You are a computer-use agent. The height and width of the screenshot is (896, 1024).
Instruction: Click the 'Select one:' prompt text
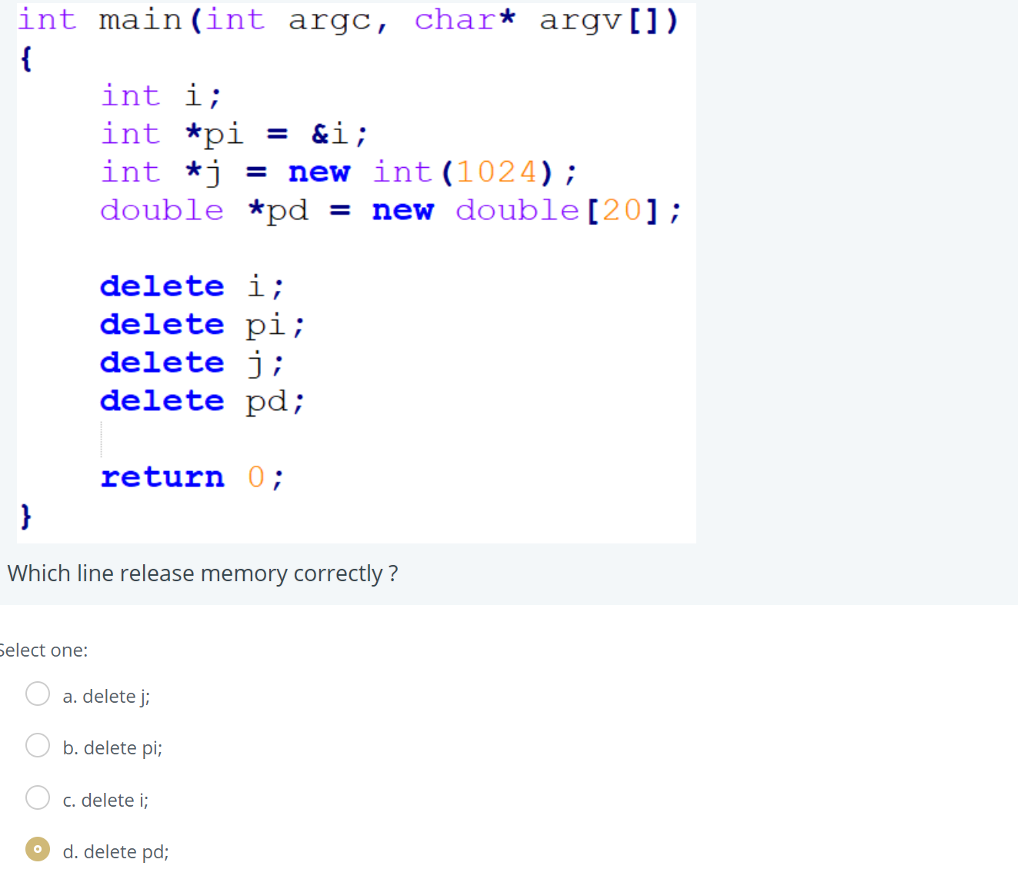43,650
